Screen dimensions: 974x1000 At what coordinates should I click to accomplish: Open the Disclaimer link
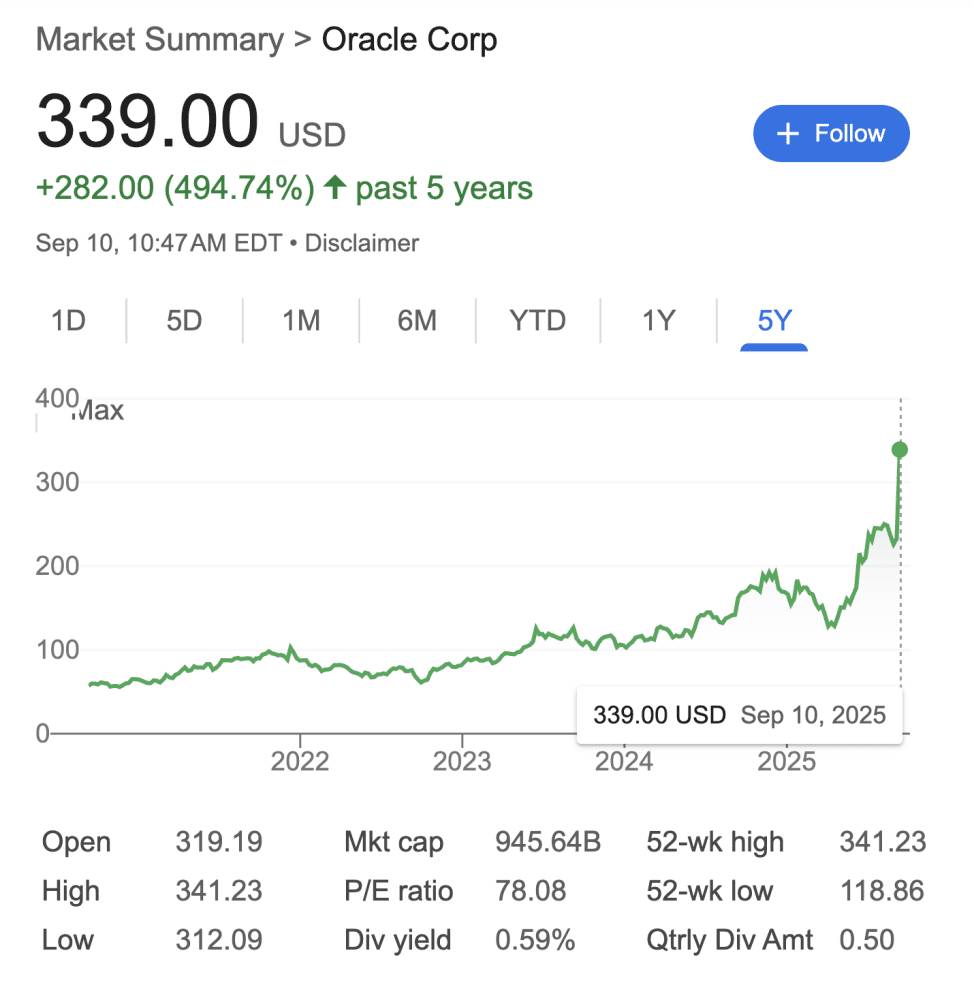362,243
